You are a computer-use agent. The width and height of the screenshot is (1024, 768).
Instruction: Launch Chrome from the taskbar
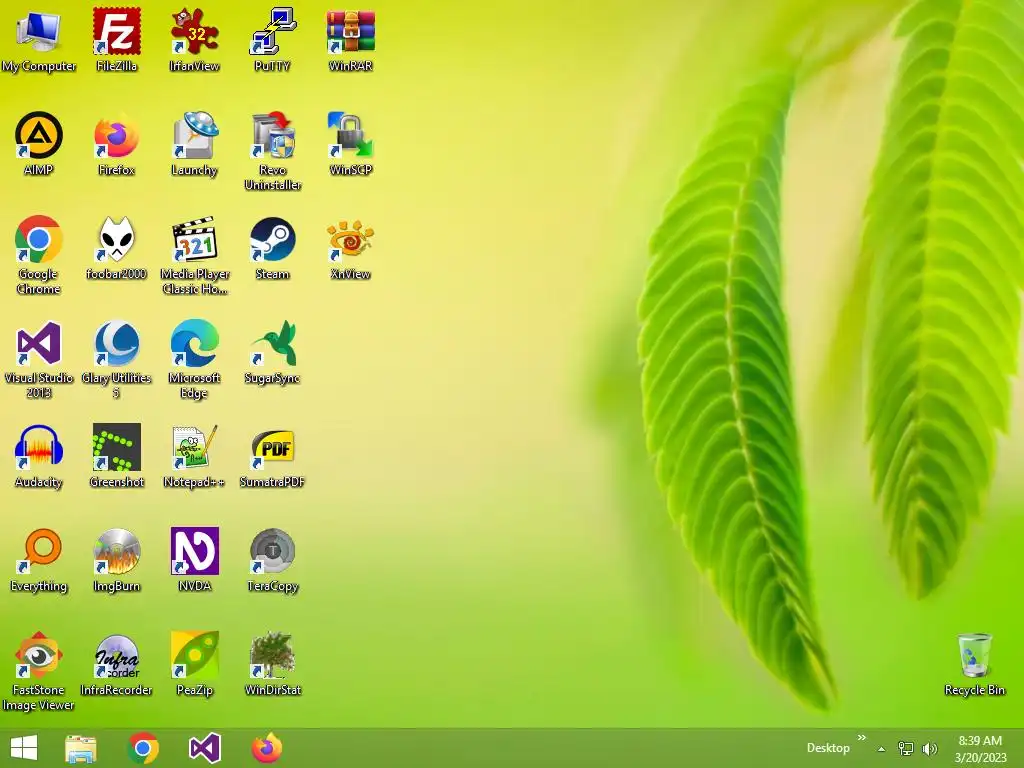(x=143, y=748)
